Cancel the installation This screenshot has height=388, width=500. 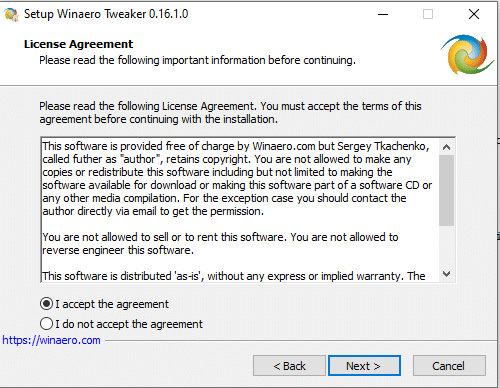coord(449,366)
